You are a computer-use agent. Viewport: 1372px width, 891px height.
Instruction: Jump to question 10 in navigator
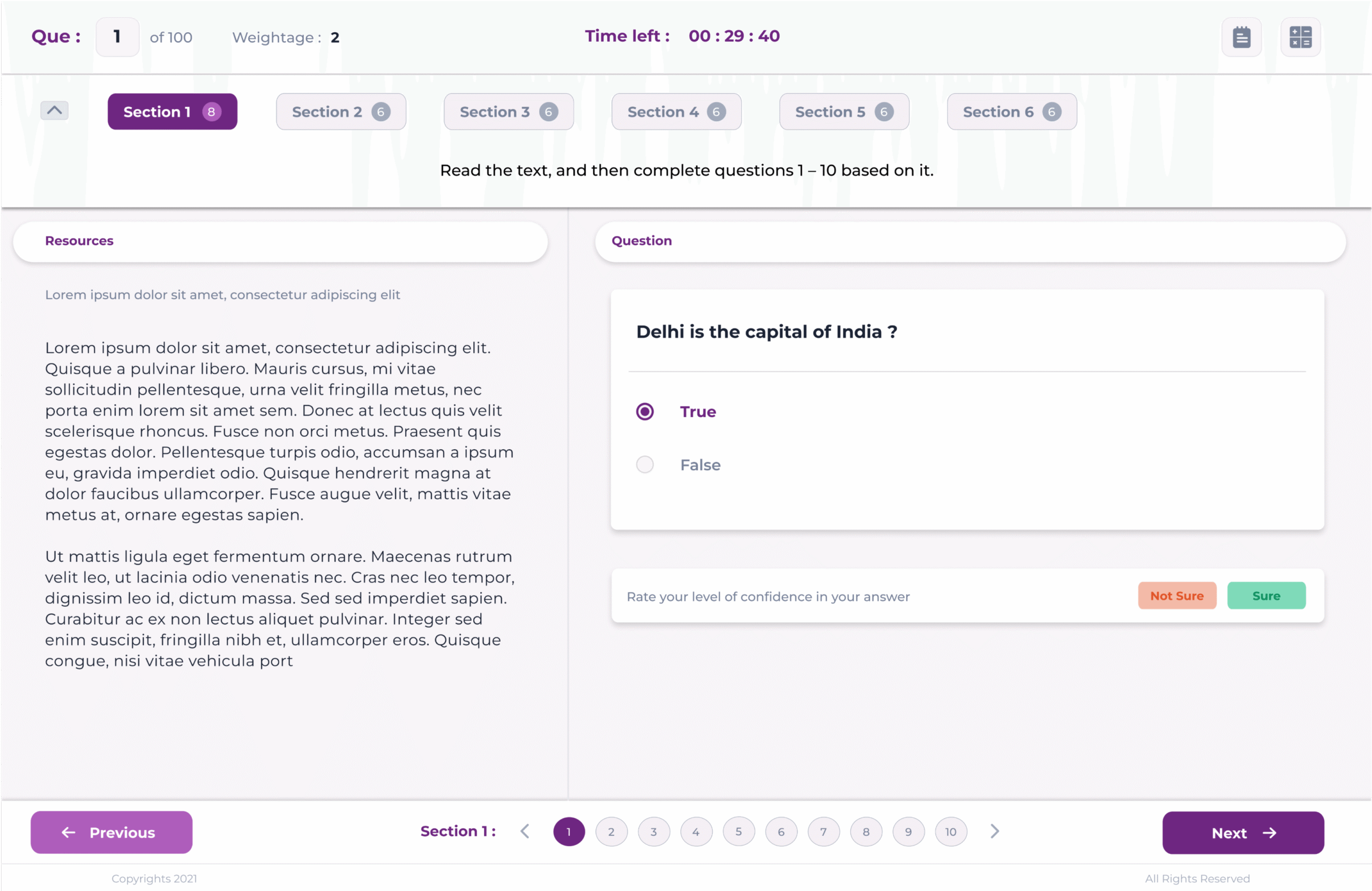[x=951, y=831]
